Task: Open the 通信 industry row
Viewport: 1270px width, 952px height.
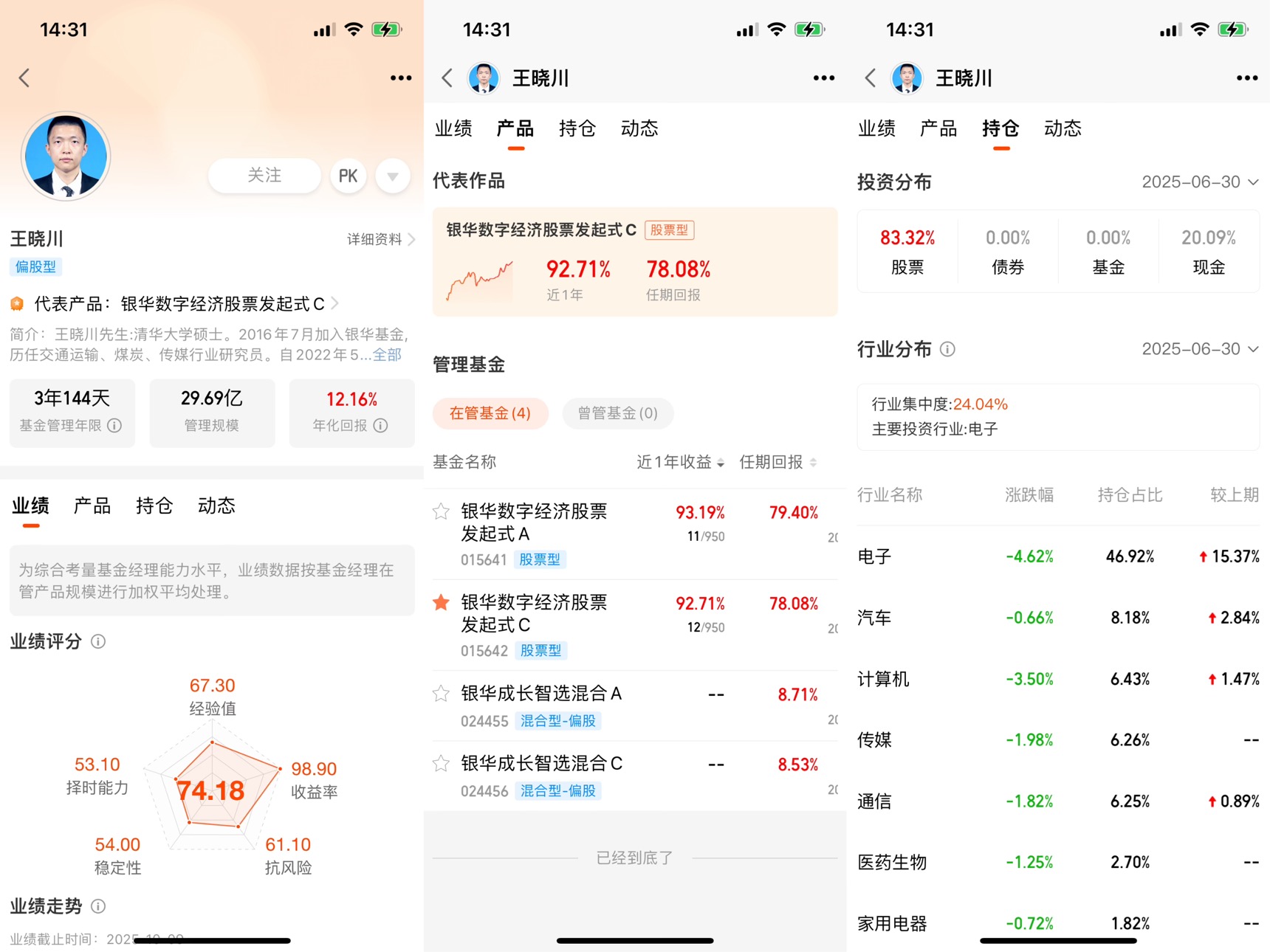Action: [1058, 801]
